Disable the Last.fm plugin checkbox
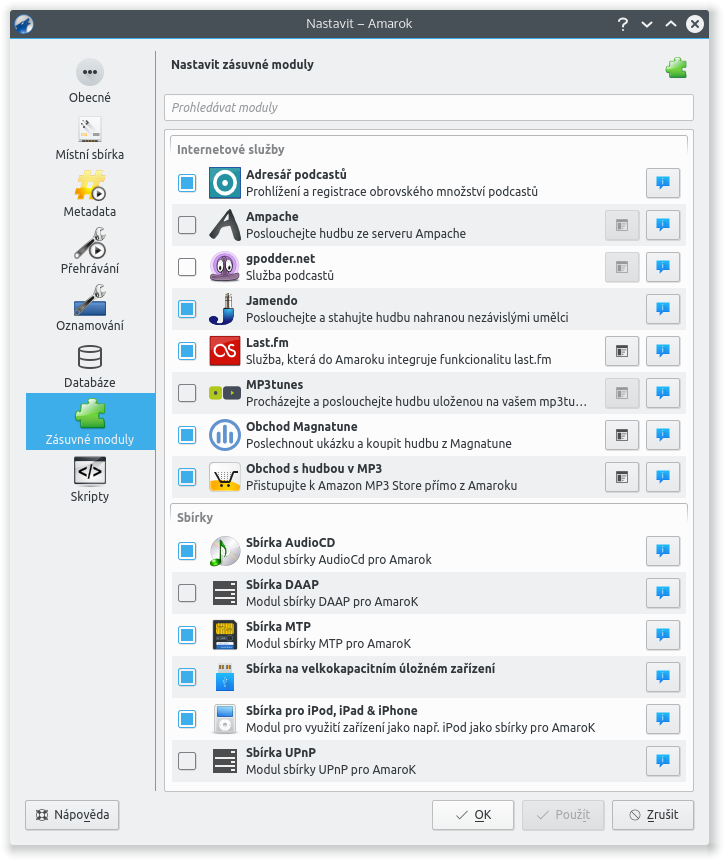This screenshot has height=861, width=725. point(187,351)
